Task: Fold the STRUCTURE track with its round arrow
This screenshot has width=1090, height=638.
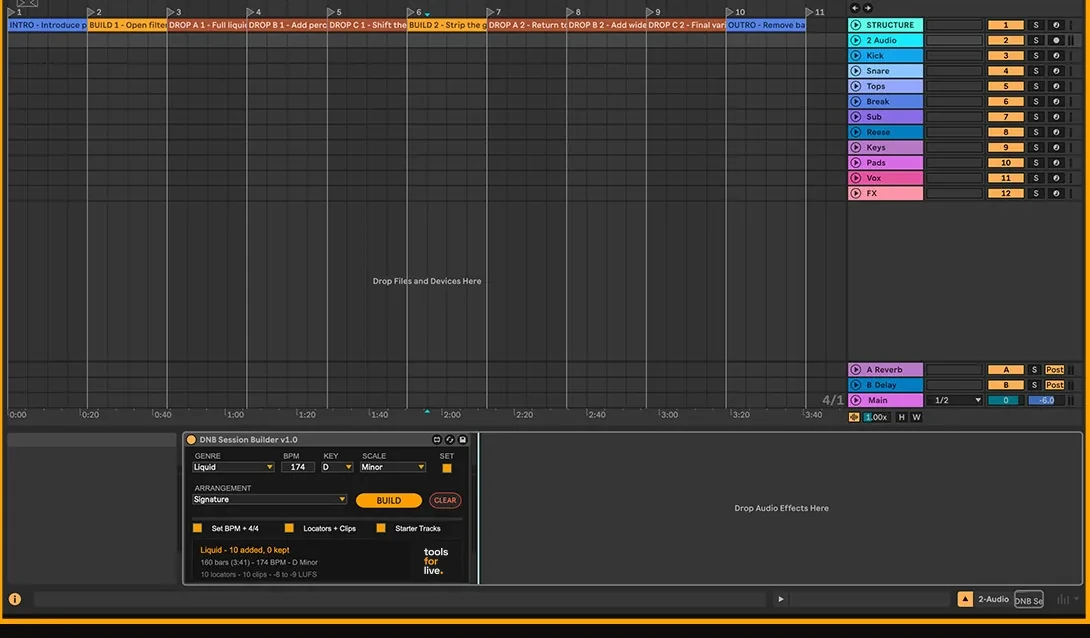Action: tap(856, 25)
